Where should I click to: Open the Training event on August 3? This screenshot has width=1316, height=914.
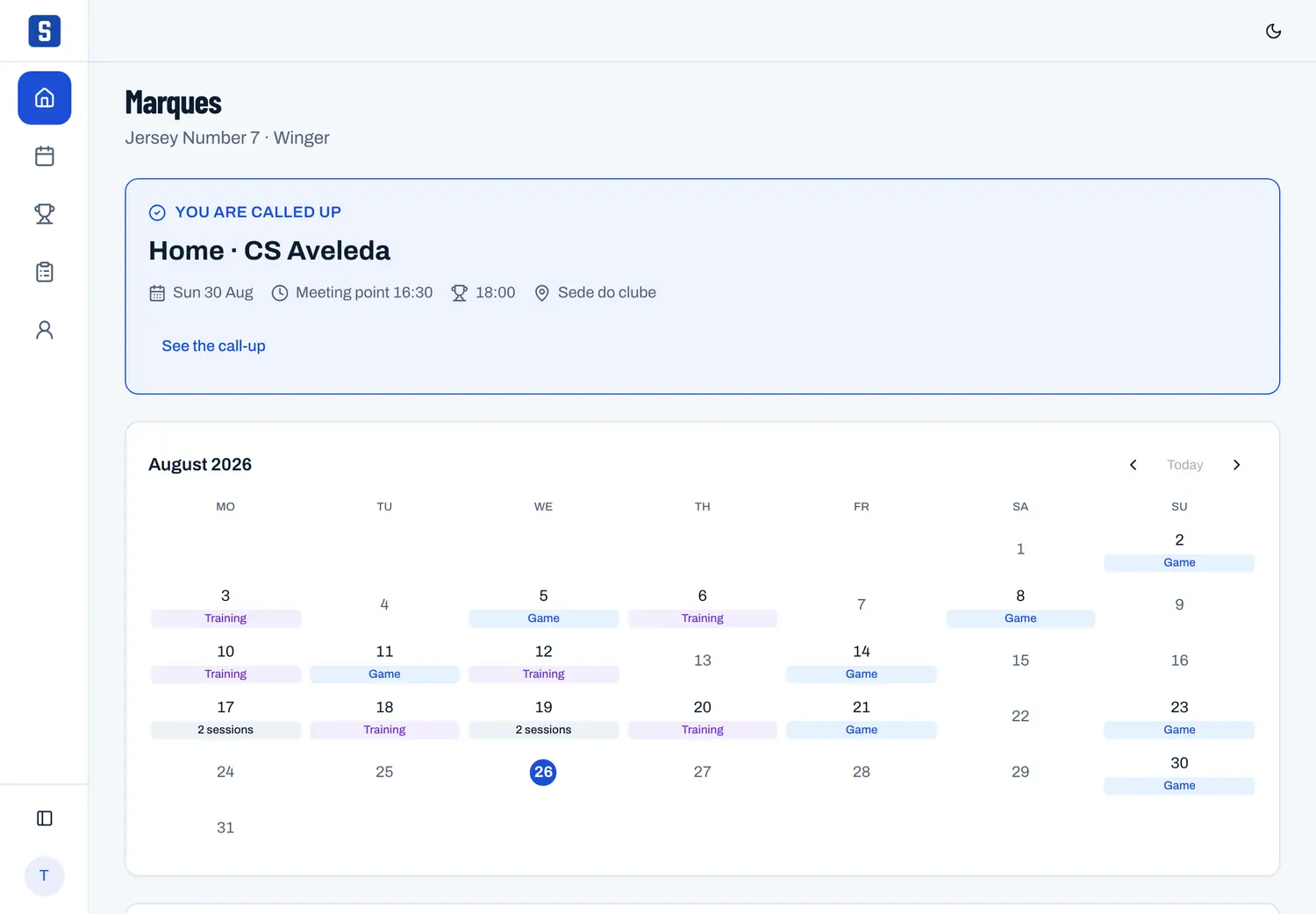coord(225,618)
